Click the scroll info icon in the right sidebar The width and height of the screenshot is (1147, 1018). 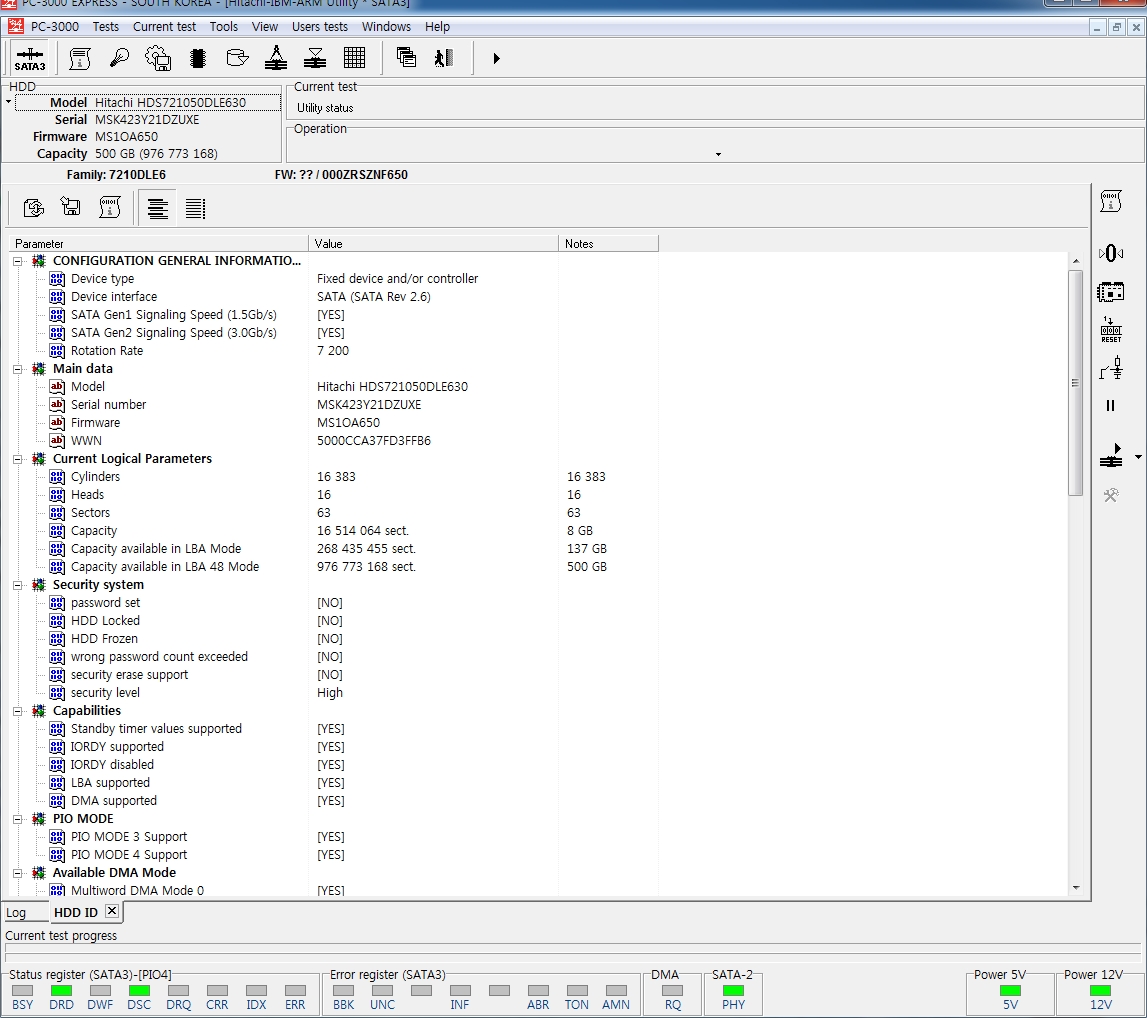1110,201
